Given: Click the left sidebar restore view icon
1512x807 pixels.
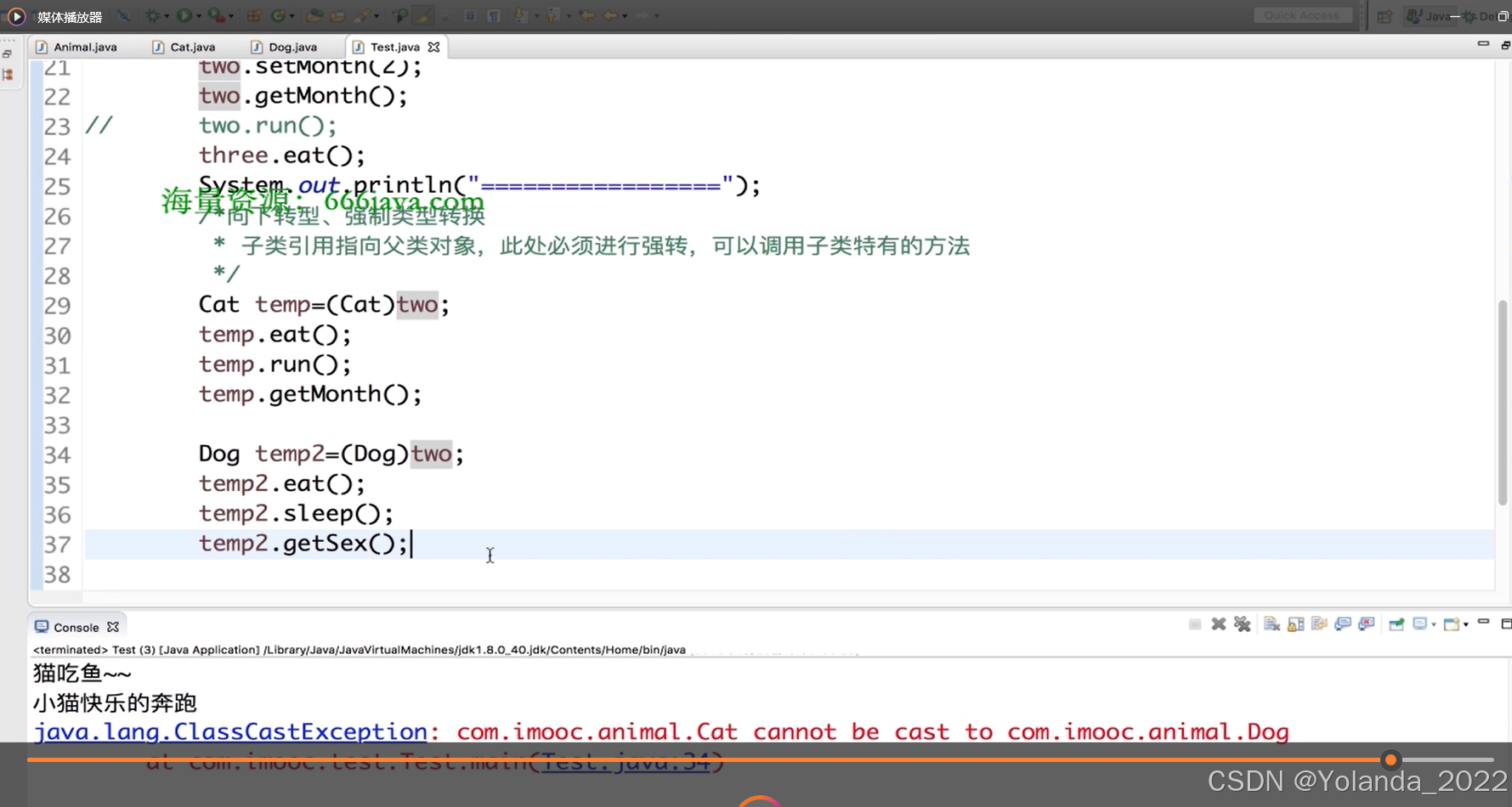Looking at the screenshot, I should tap(8, 54).
